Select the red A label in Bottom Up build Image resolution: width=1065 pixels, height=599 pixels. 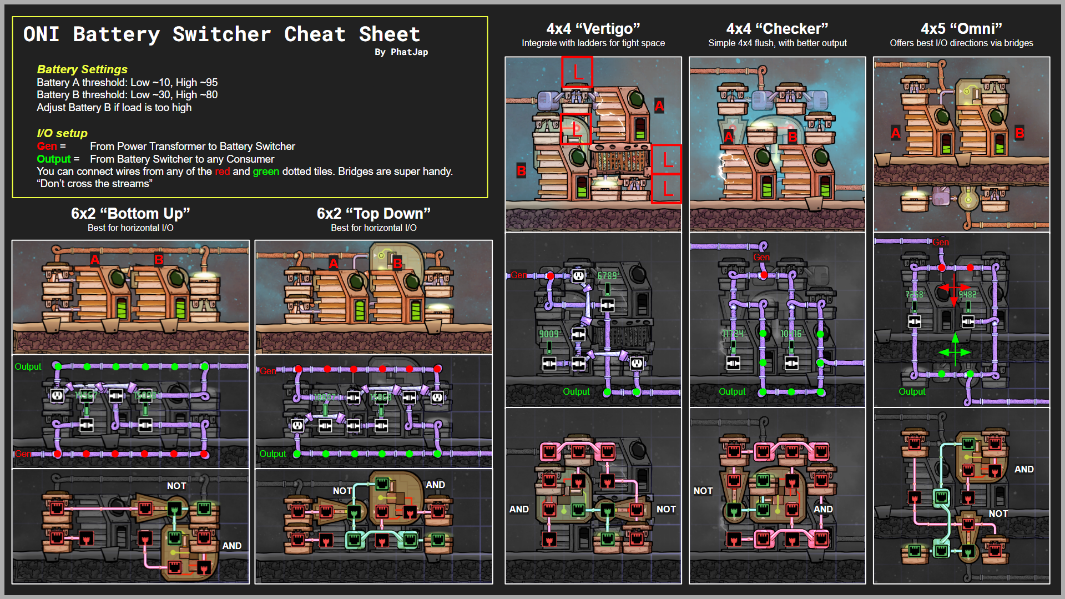[94, 259]
